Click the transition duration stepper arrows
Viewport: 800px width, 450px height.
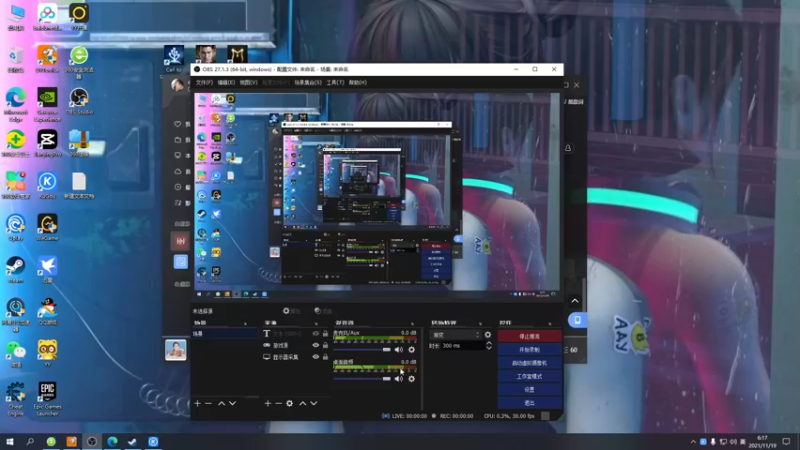(x=489, y=346)
